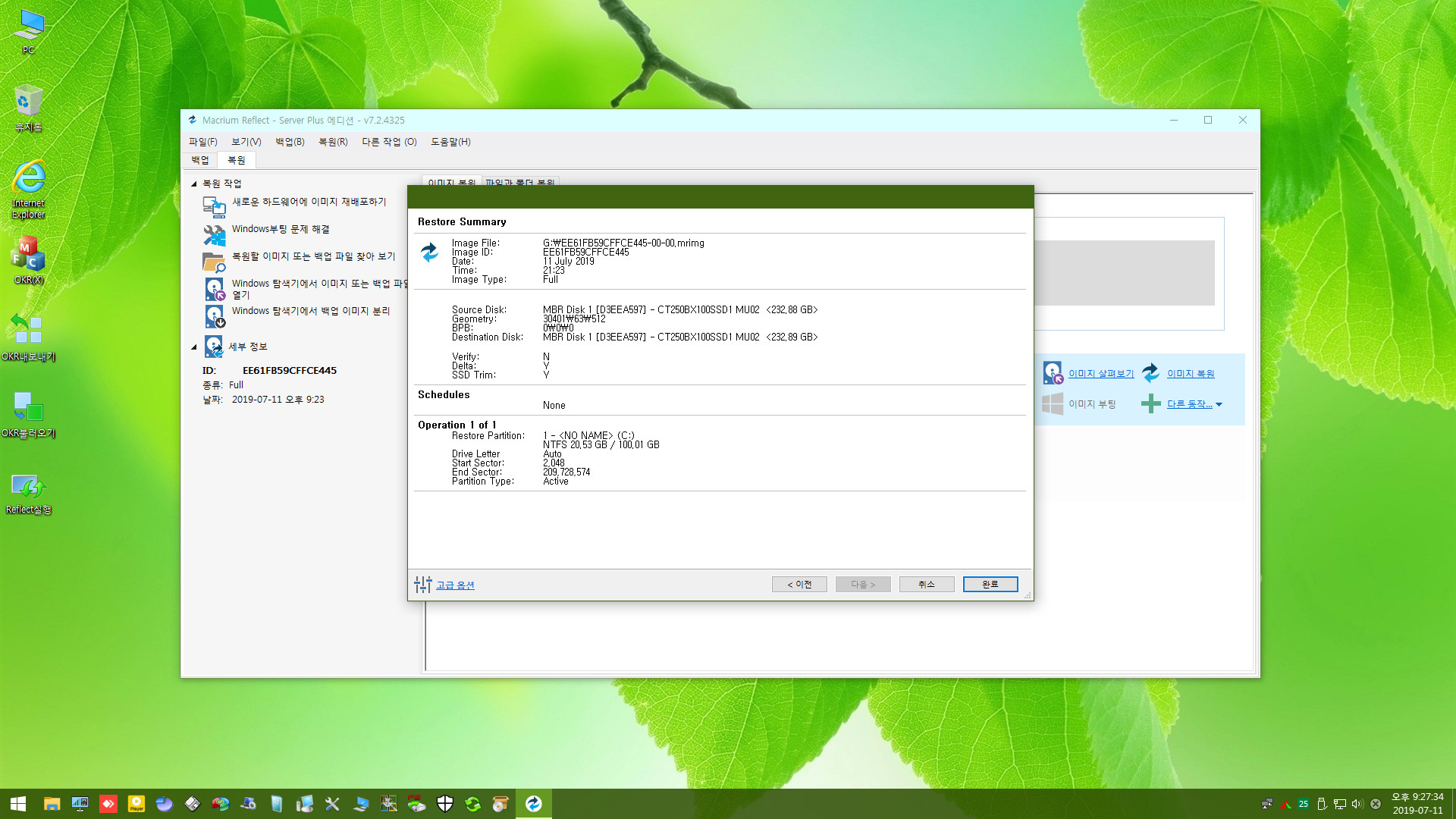Screen dimensions: 1456x819
Task: Open the 휴지통 recycle bin icon
Action: (x=29, y=108)
